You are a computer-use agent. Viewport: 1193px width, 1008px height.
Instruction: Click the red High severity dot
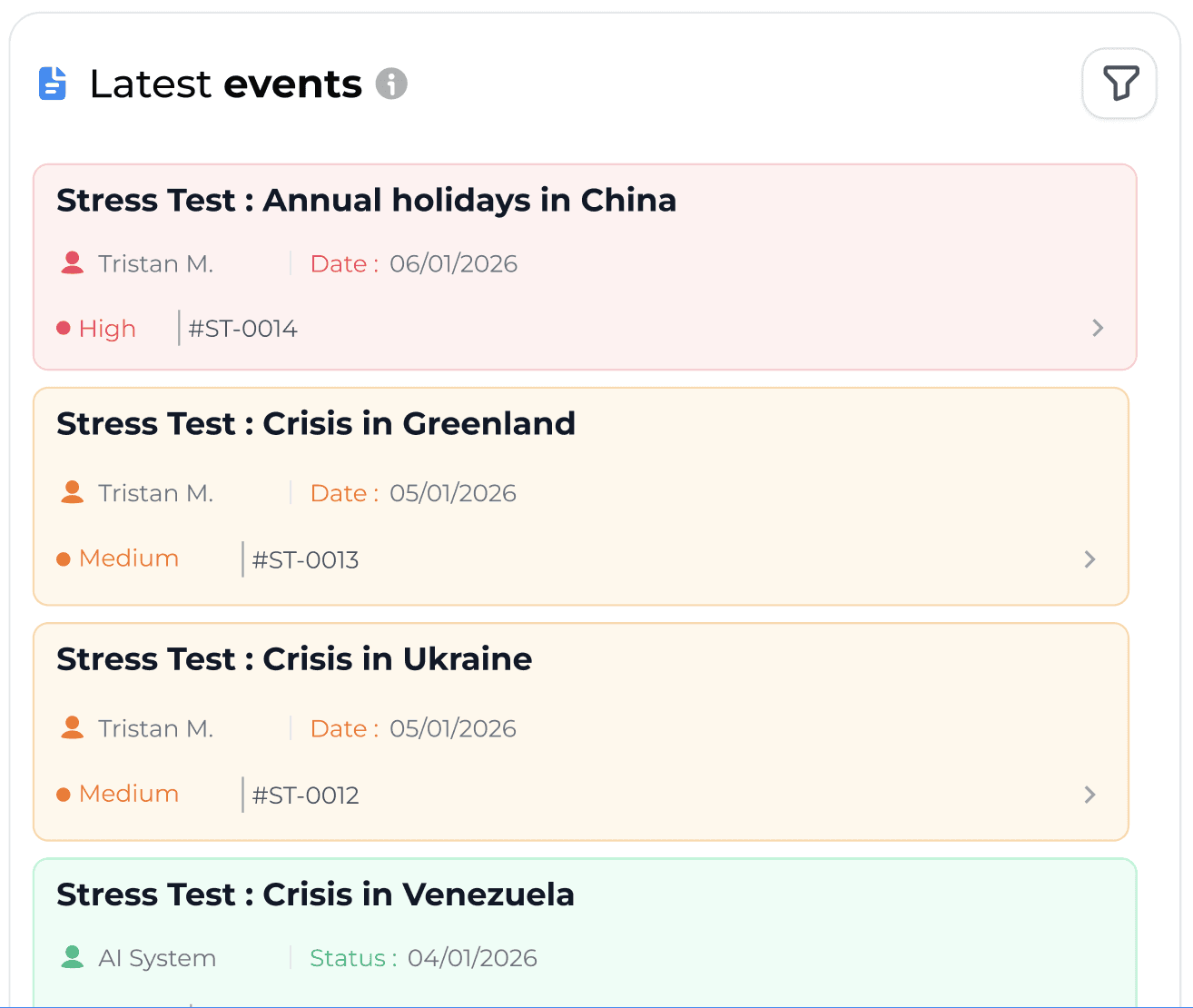(64, 328)
